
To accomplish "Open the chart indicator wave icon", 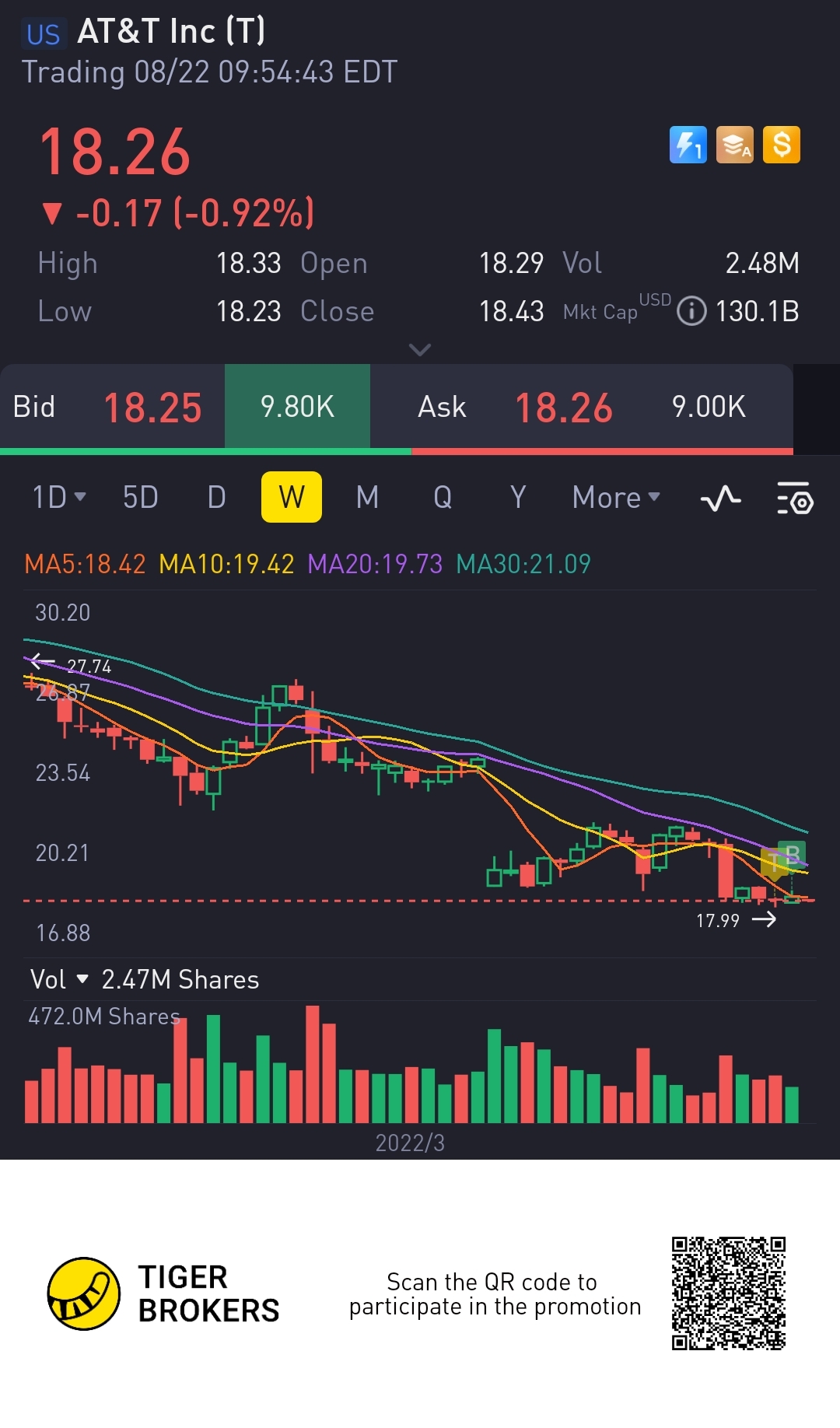I will click(x=720, y=498).
